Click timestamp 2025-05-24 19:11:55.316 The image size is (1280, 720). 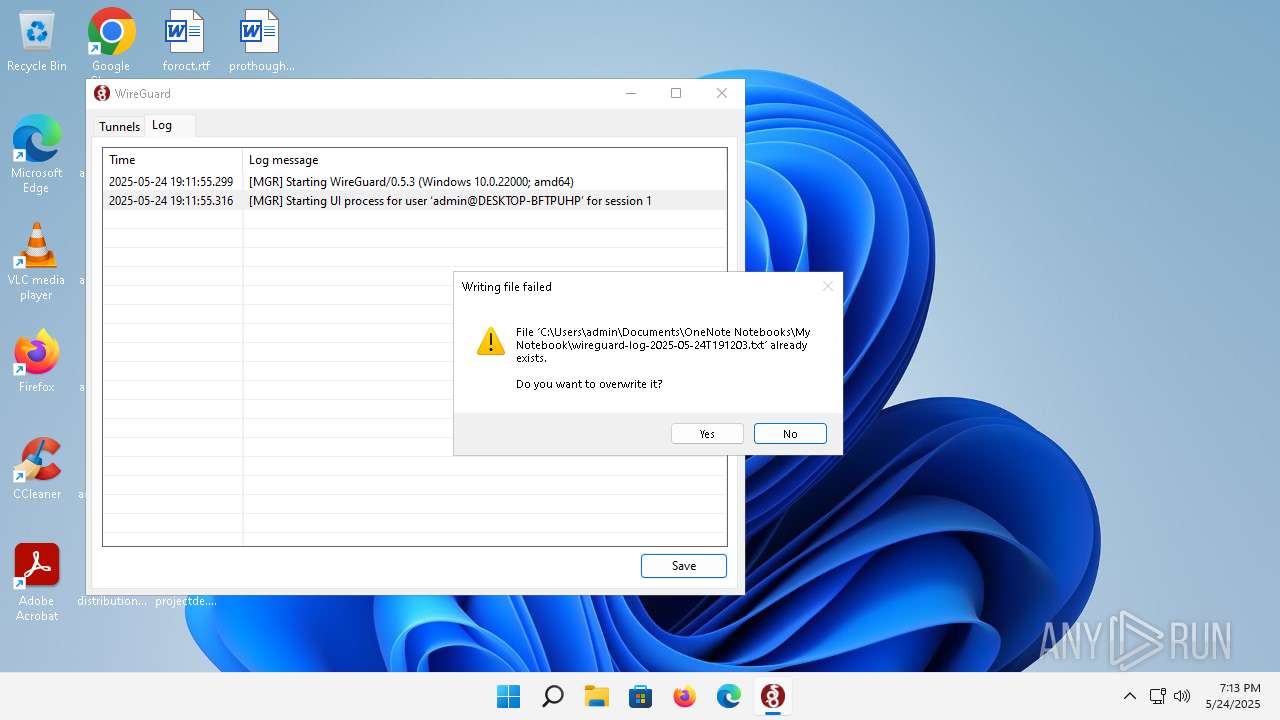pyautogui.click(x=171, y=201)
